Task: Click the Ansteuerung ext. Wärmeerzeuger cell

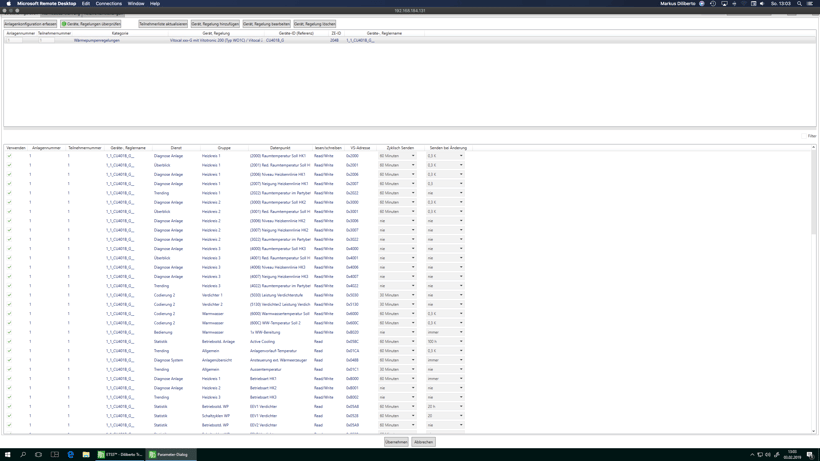Action: click(278, 360)
